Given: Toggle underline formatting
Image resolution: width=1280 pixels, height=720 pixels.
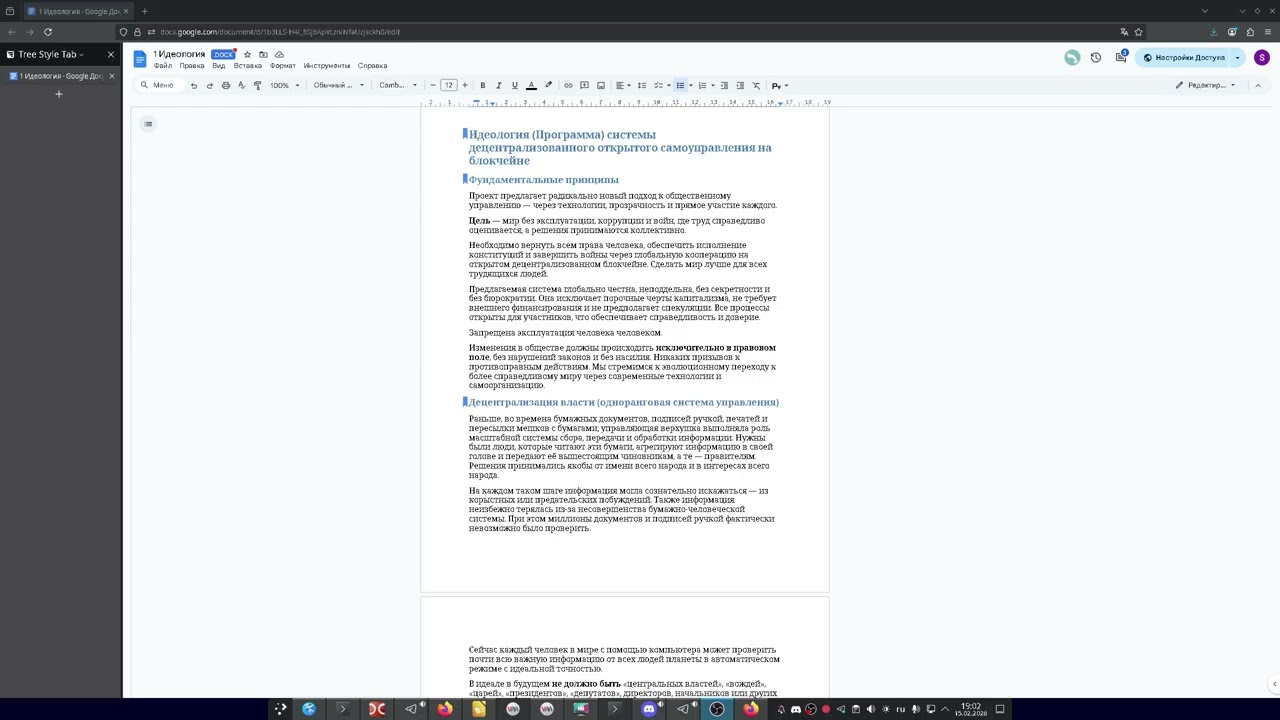Looking at the screenshot, I should click(515, 85).
